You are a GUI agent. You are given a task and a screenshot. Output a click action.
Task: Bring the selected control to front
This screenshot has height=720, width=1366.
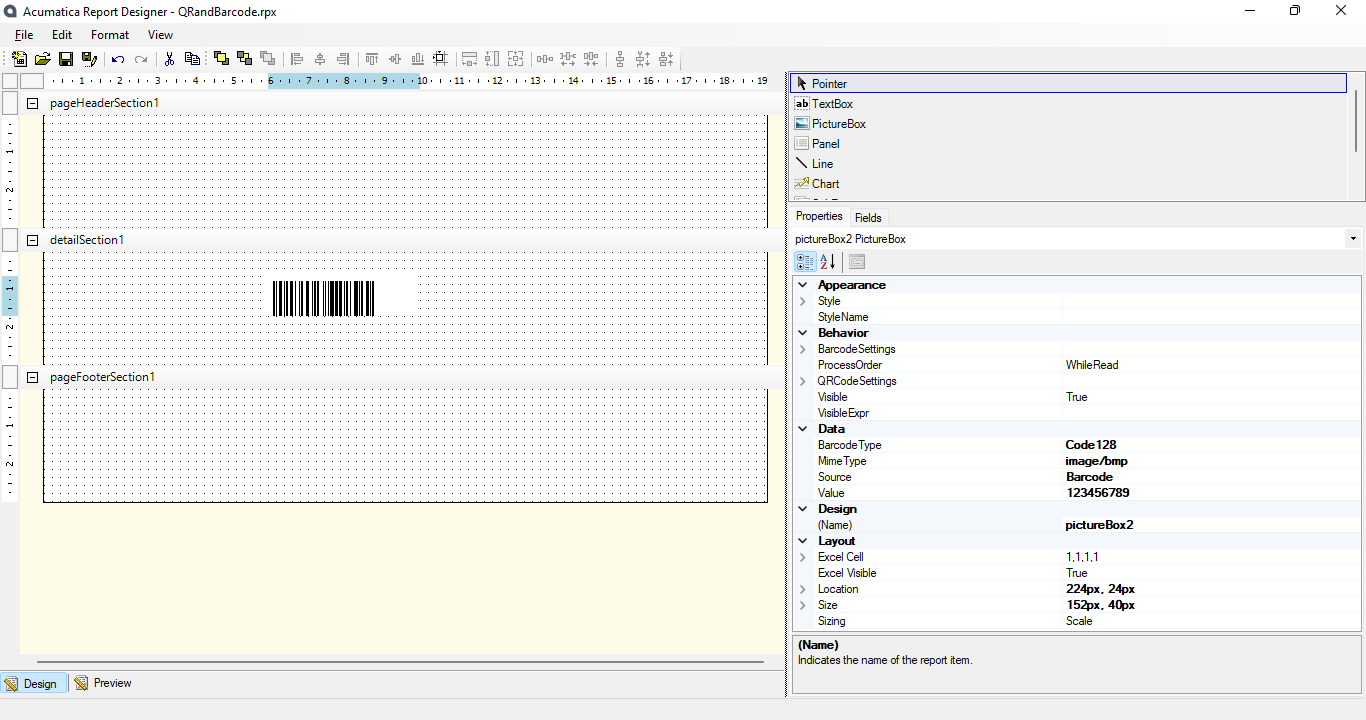[221, 59]
